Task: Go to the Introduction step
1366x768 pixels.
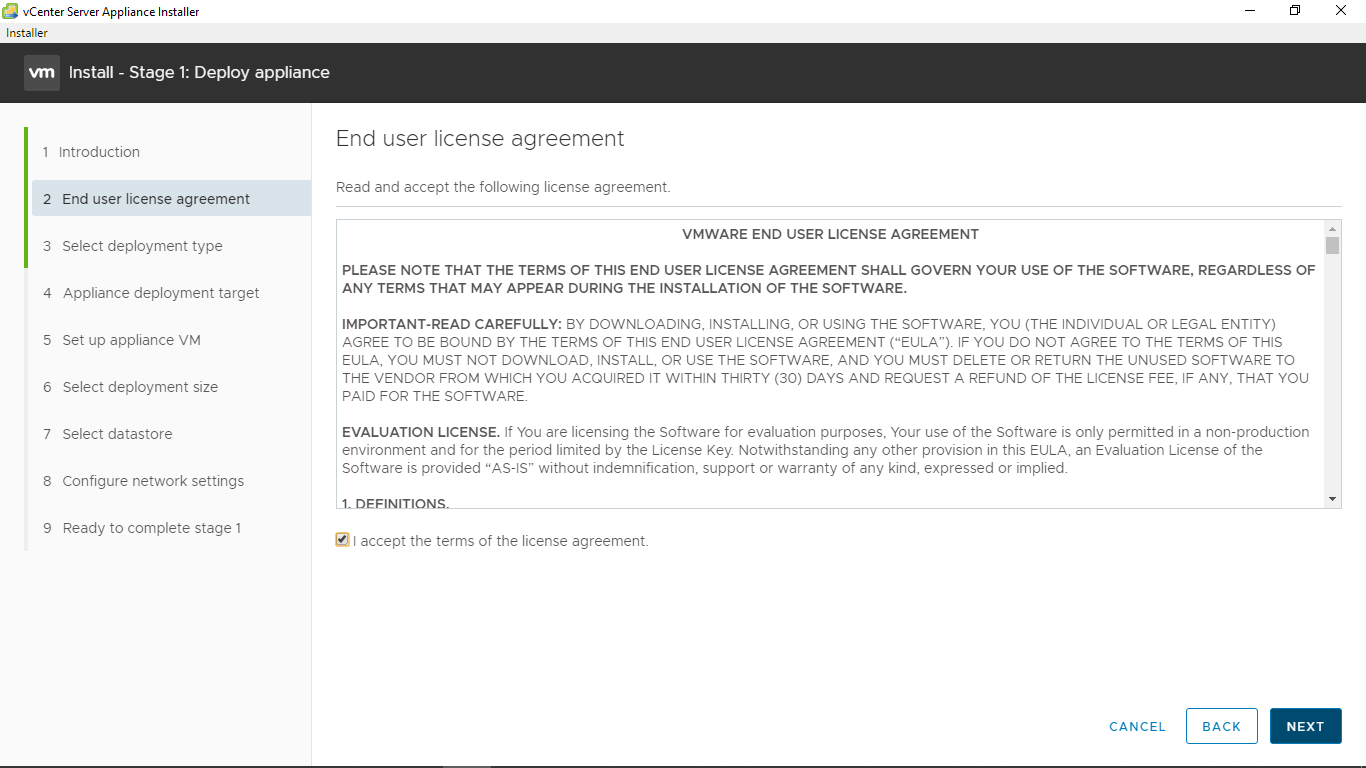Action: point(99,152)
